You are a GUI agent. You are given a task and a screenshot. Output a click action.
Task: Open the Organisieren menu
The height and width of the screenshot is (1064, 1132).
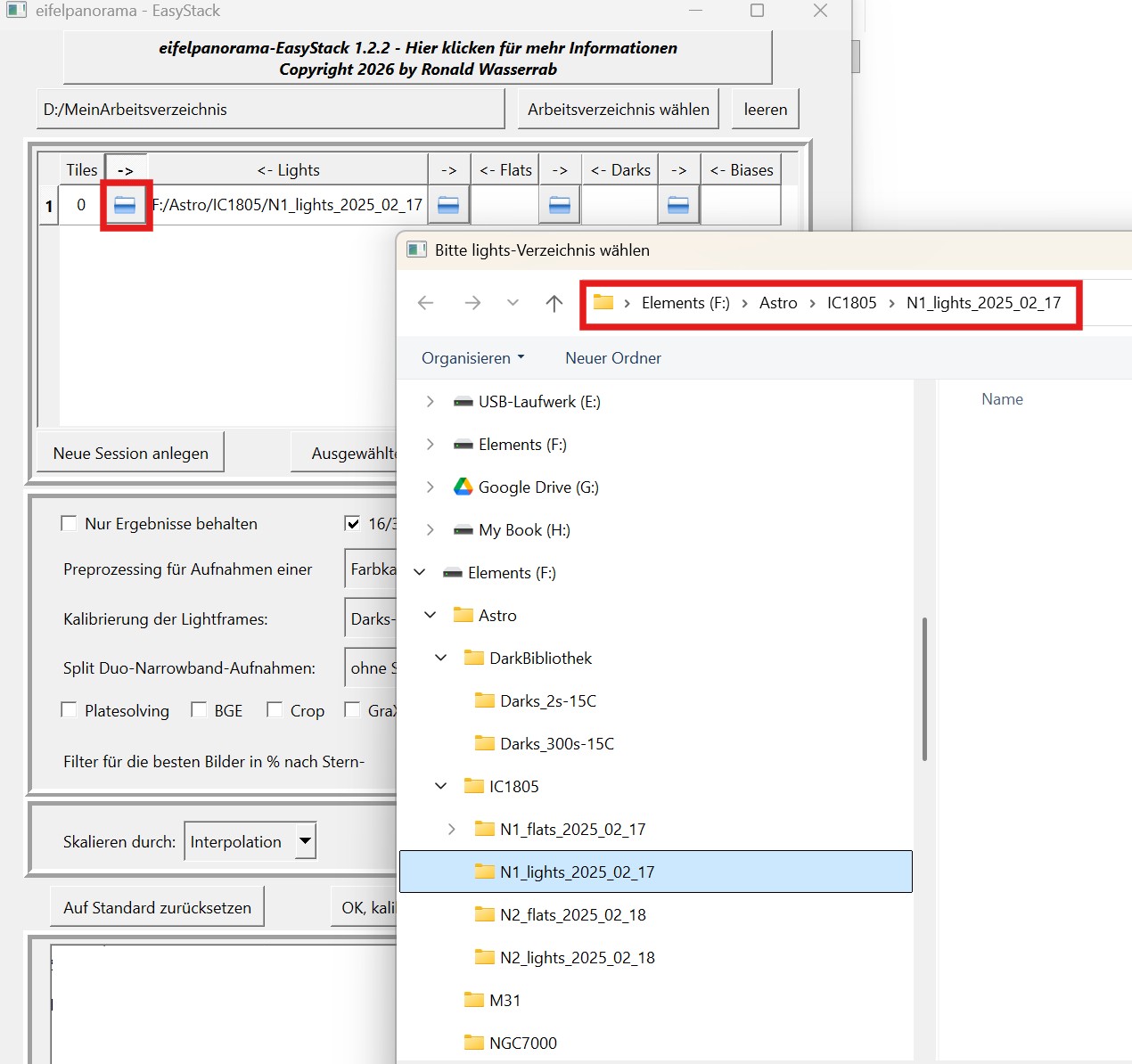(x=472, y=358)
